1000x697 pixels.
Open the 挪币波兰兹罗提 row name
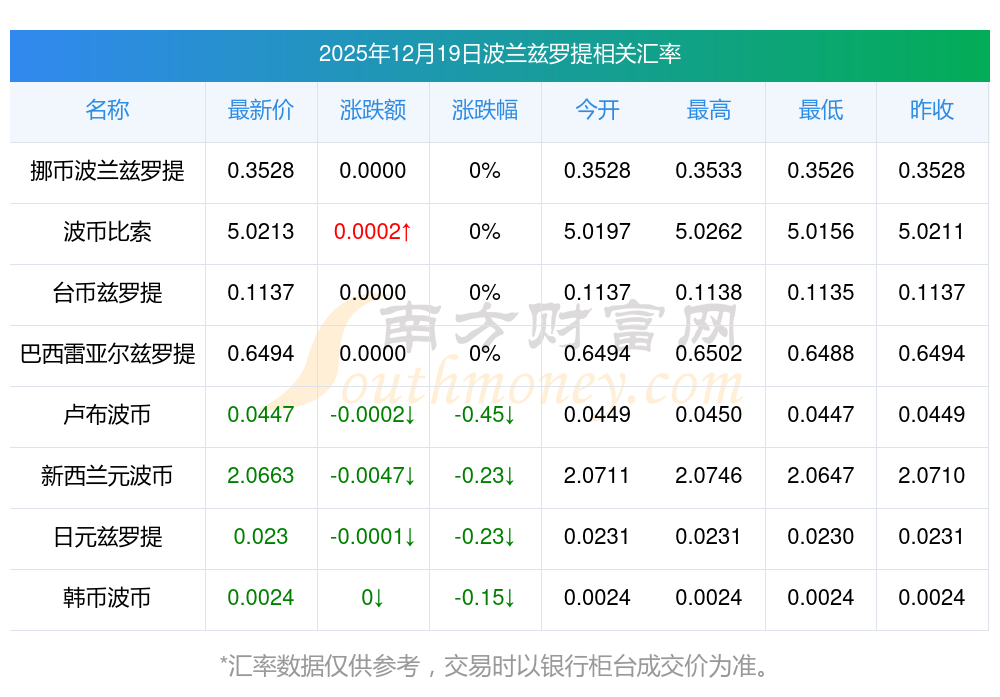point(107,171)
